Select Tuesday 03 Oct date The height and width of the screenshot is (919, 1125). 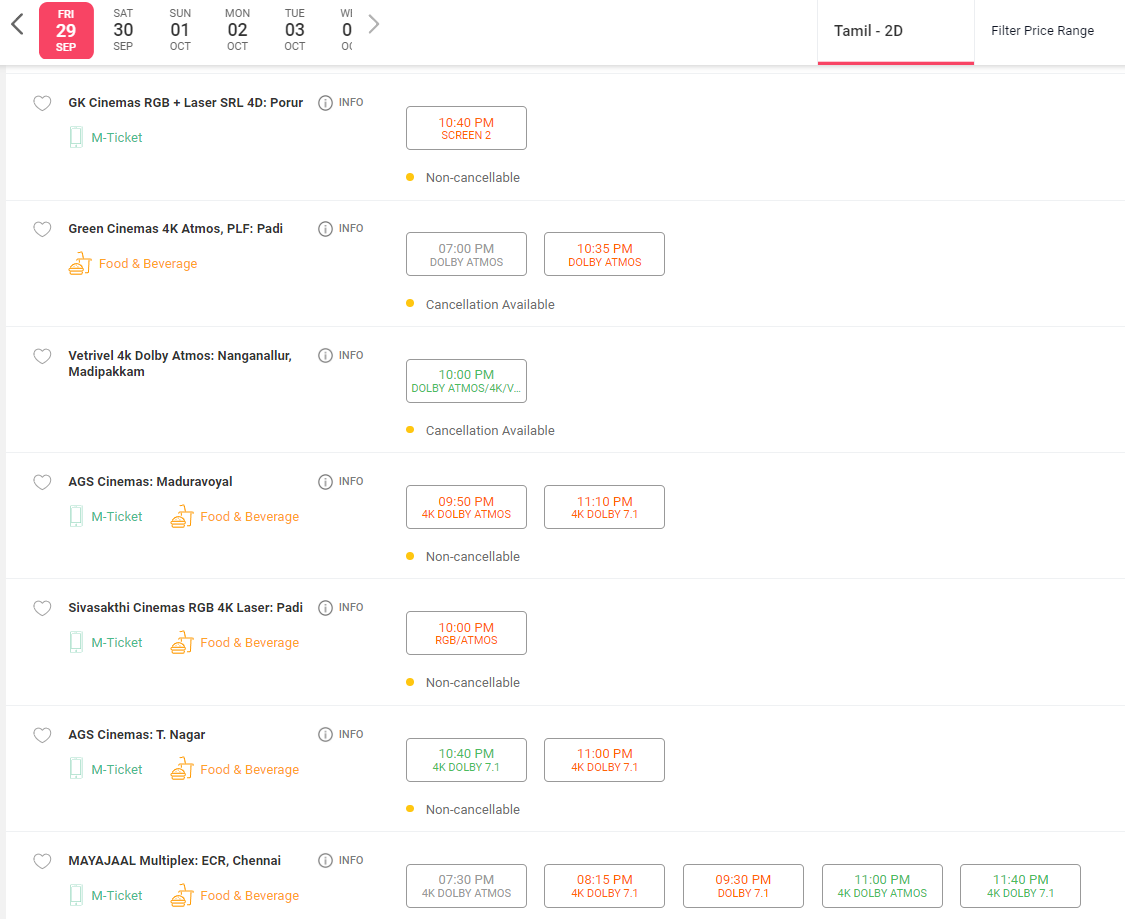(295, 30)
